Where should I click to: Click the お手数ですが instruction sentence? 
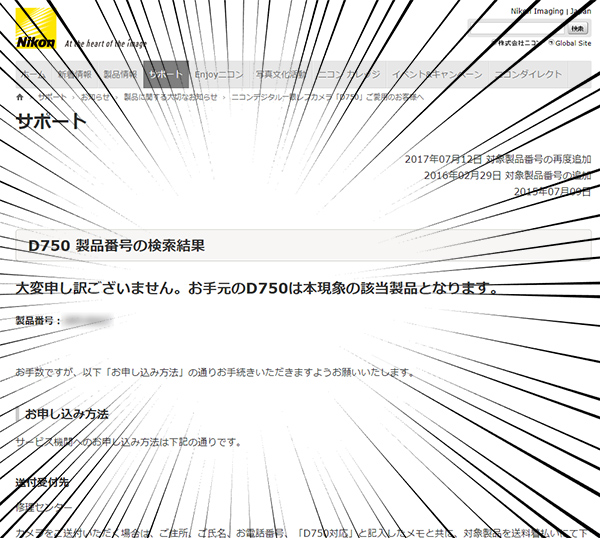click(x=215, y=372)
